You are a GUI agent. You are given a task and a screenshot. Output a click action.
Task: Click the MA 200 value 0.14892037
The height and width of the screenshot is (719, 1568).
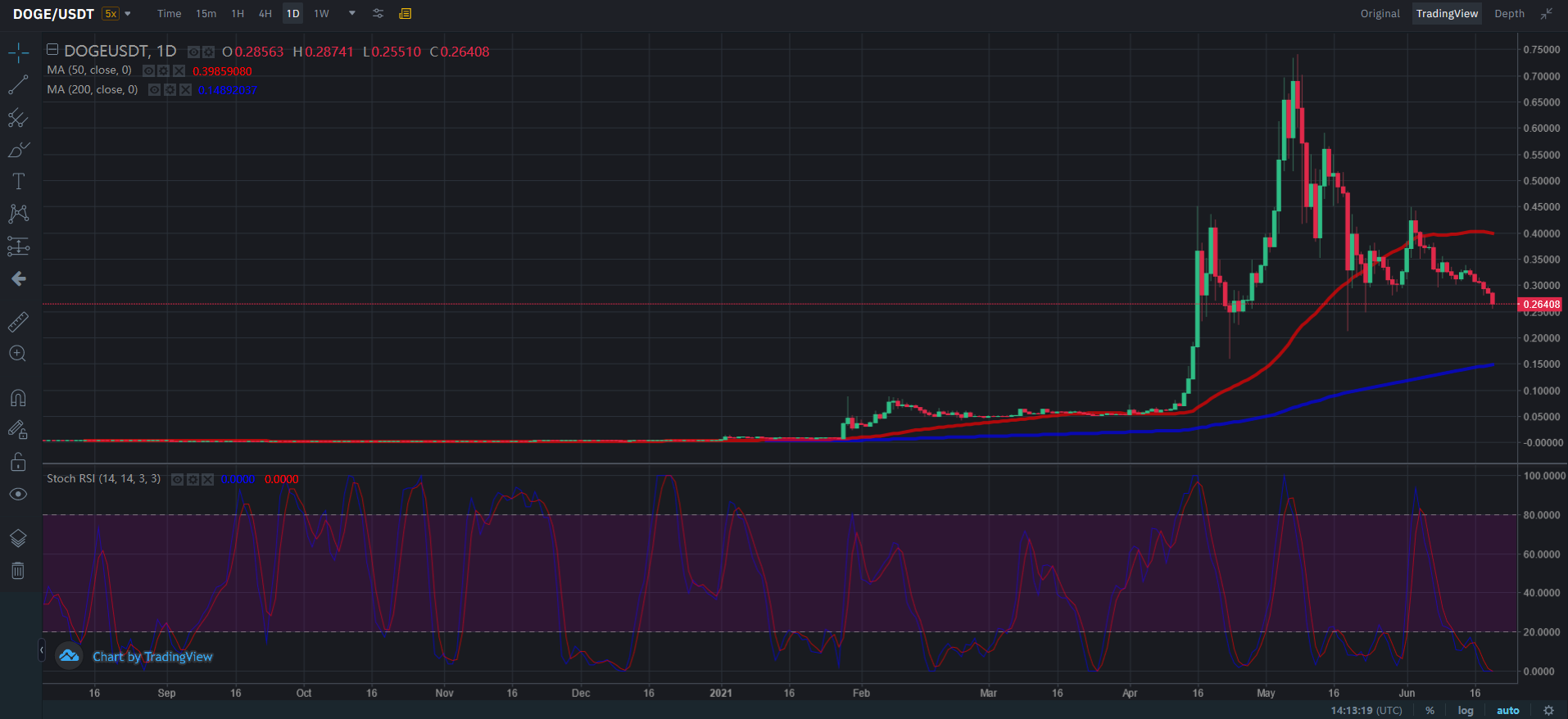[x=228, y=90]
